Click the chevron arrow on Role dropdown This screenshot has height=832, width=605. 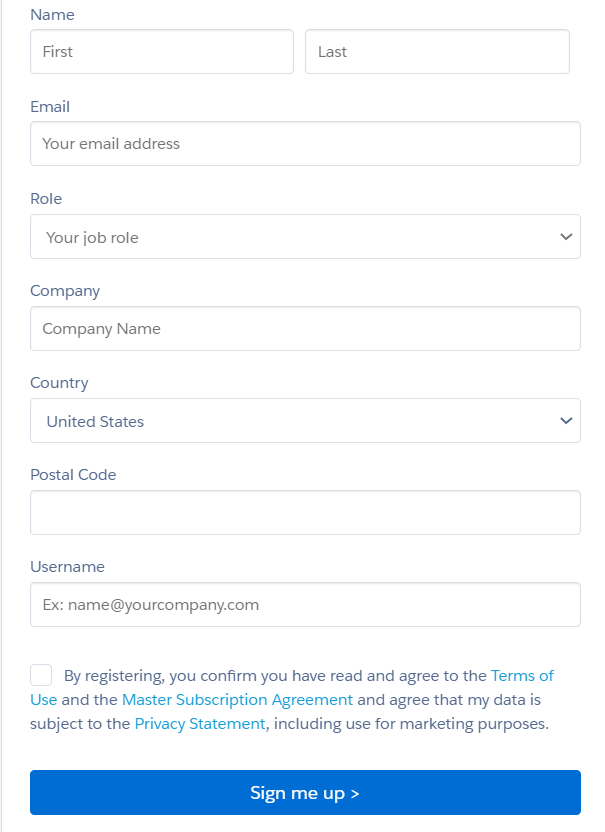point(566,237)
